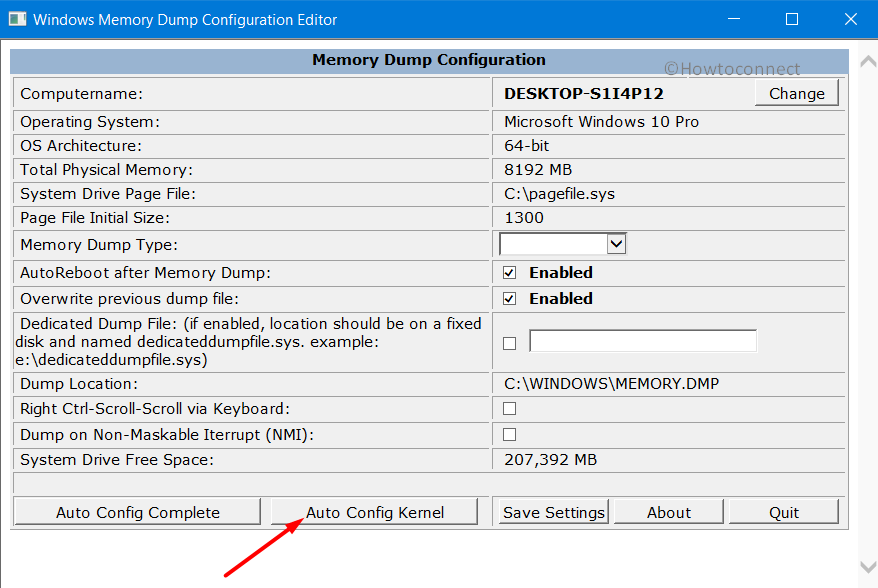Click the computer name DESKTOP-S1I4P12
The image size is (878, 588).
point(583,94)
